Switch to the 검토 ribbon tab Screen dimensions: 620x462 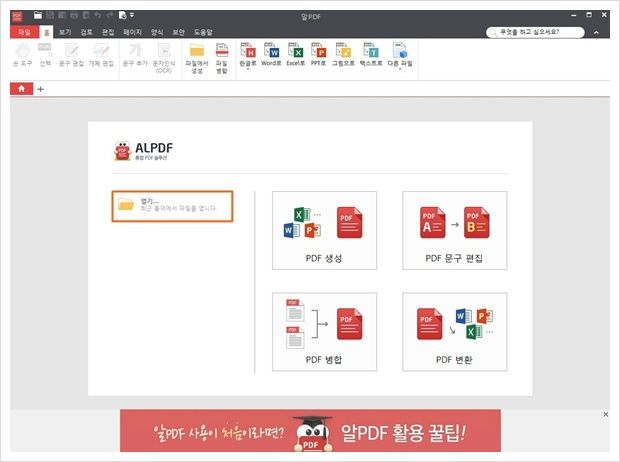(87, 32)
